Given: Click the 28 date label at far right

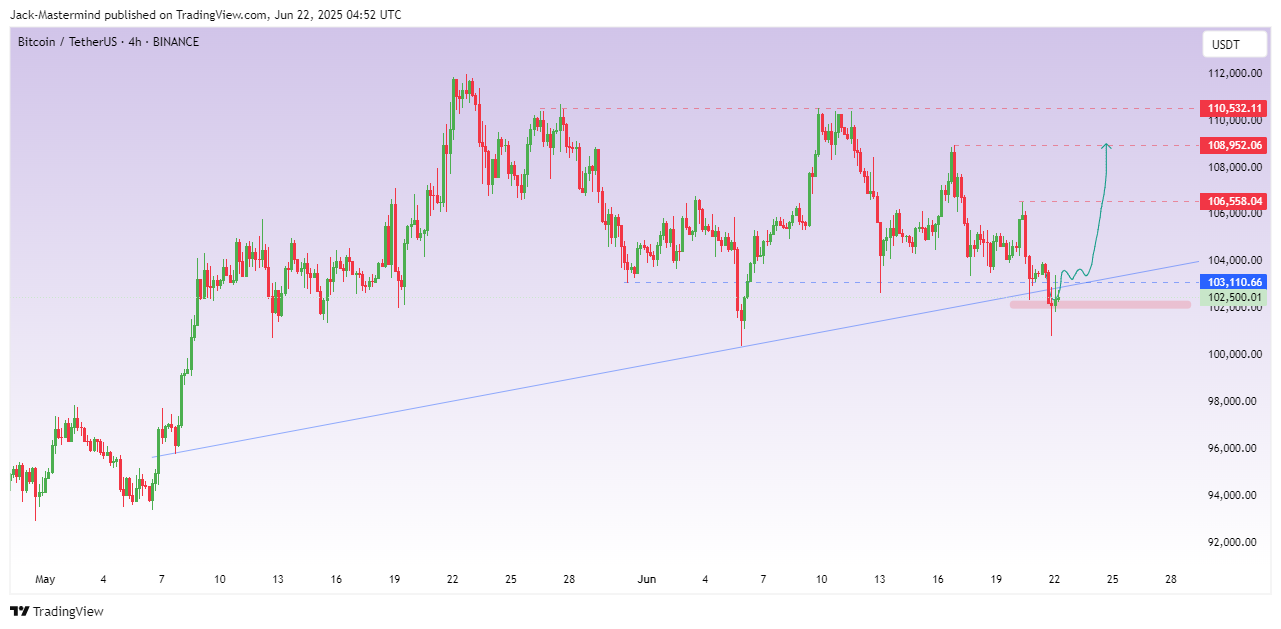Looking at the screenshot, I should pos(1171,579).
